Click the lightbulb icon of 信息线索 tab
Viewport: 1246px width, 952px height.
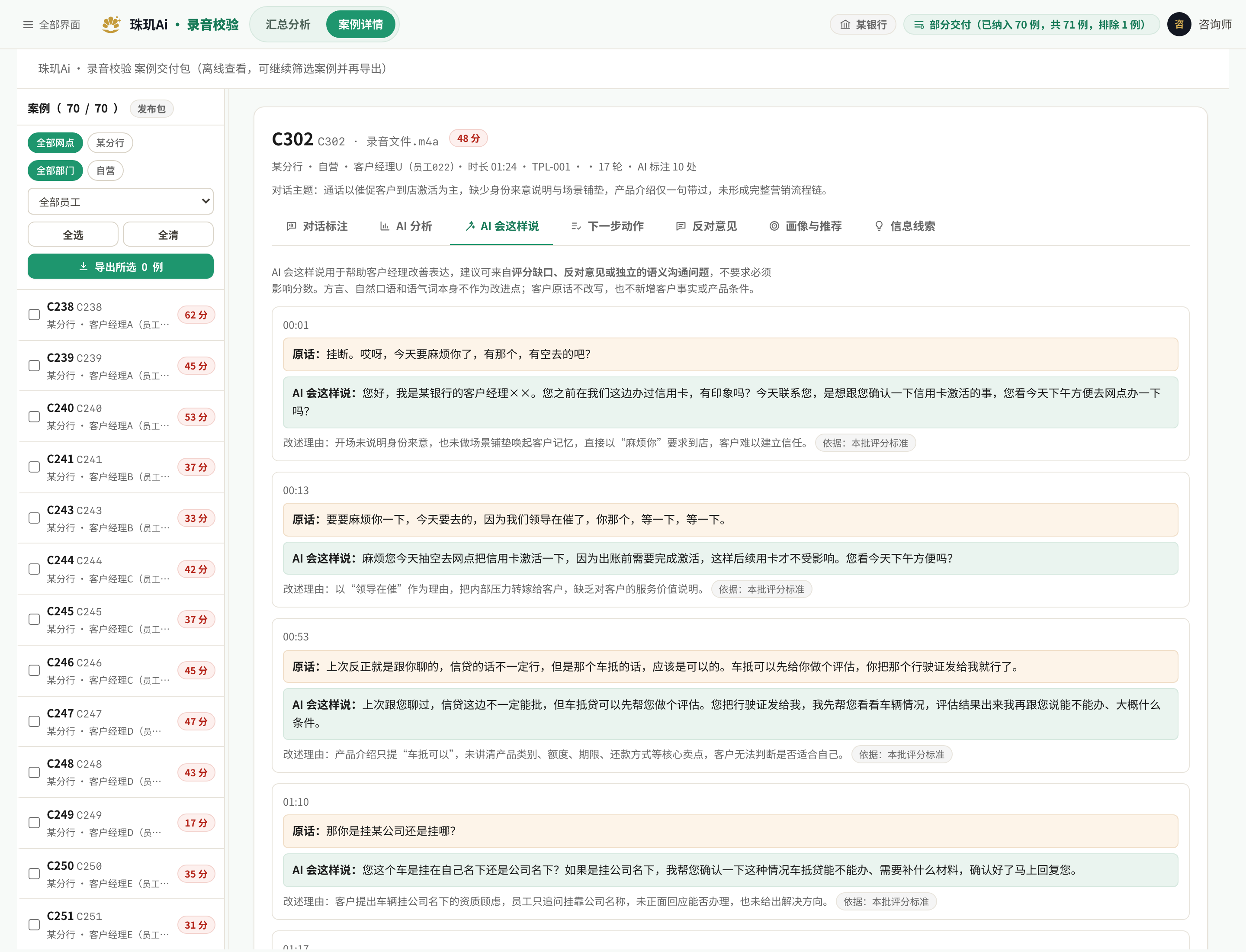pos(879,226)
